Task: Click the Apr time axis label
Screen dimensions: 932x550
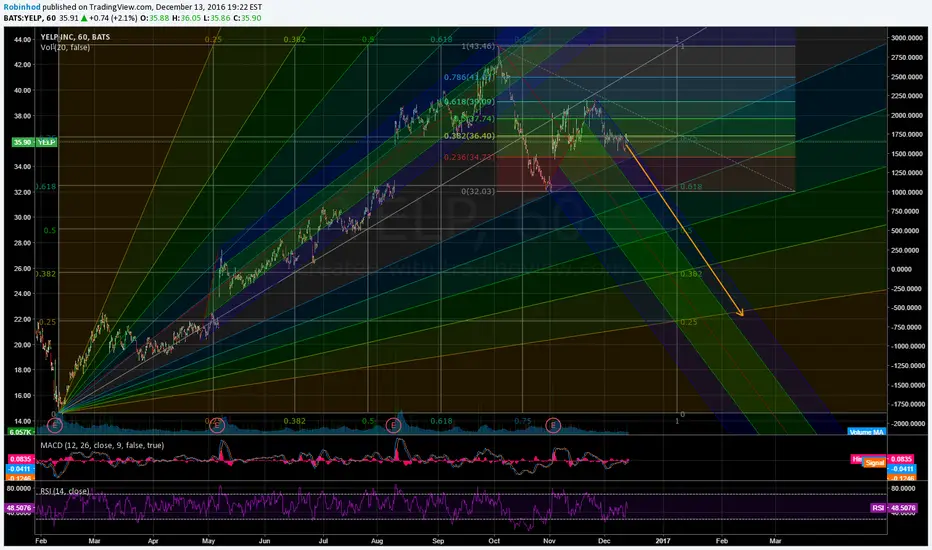Action: pyautogui.click(x=153, y=541)
